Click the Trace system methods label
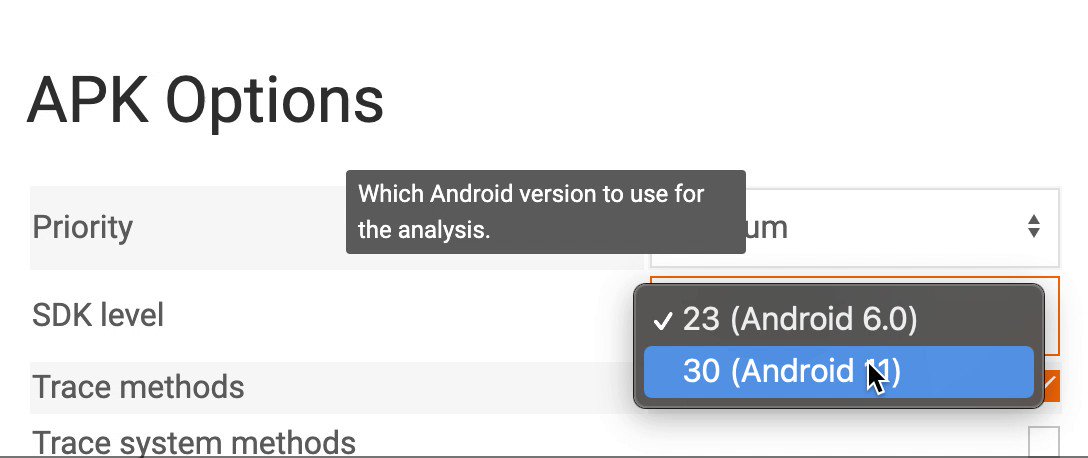 point(194,442)
